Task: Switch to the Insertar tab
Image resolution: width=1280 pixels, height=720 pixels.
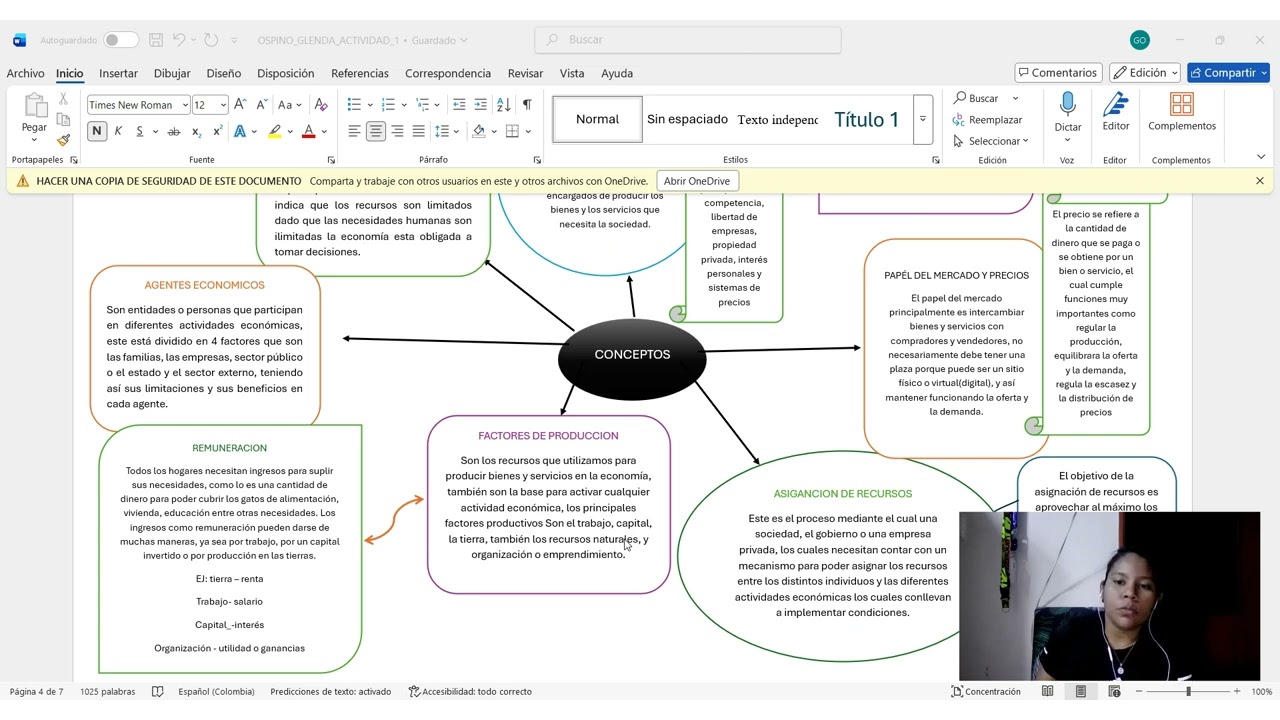Action: coord(118,73)
